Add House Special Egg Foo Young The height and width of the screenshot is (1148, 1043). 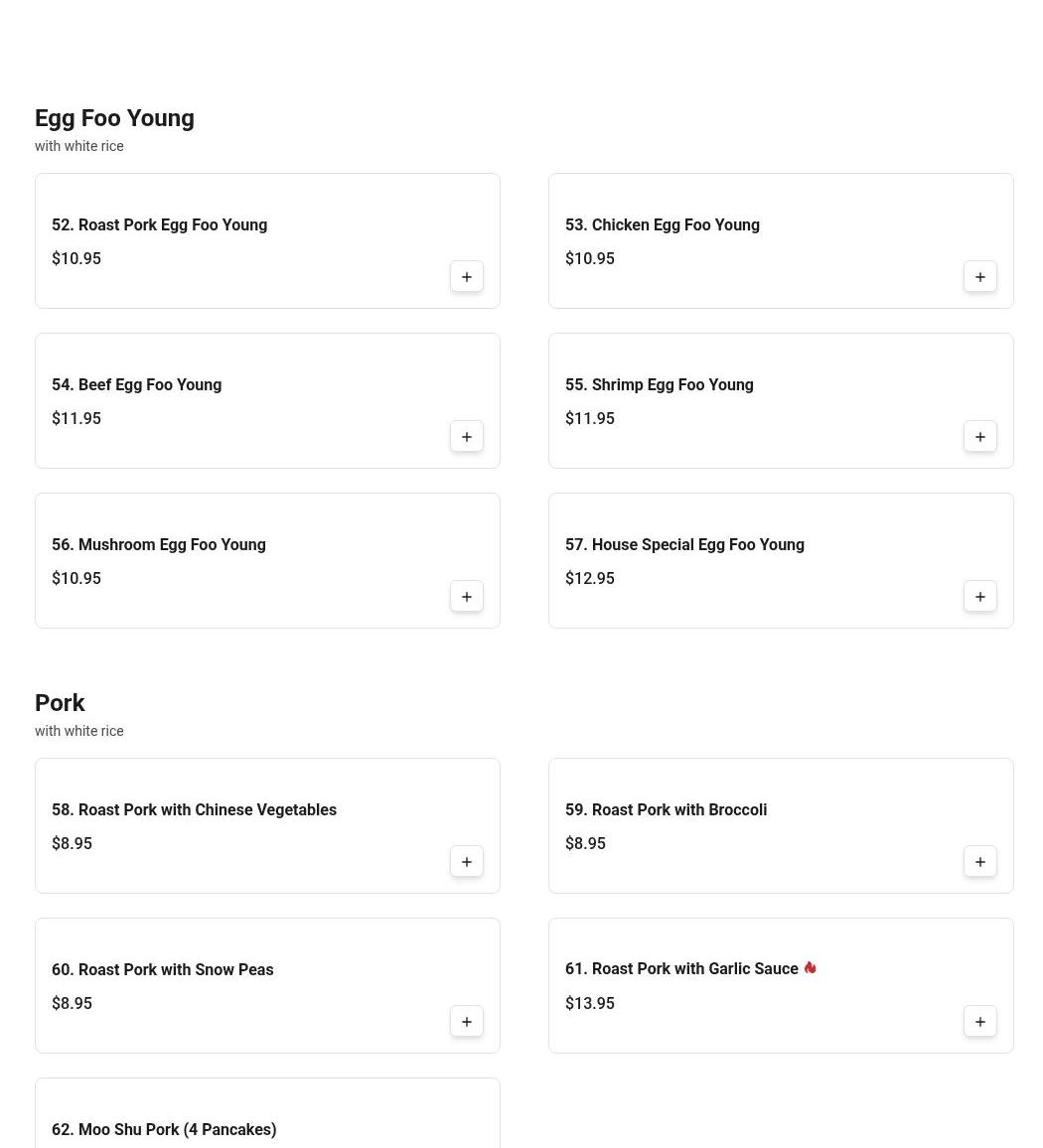tap(980, 597)
